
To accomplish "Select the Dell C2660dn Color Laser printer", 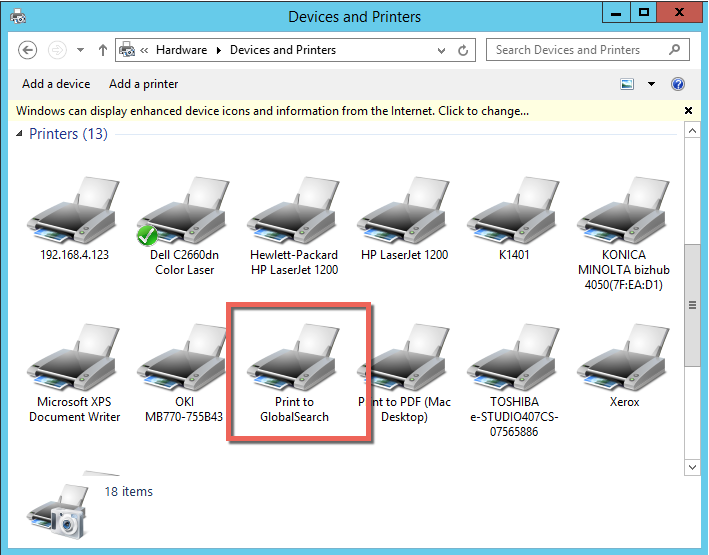I will point(184,213).
